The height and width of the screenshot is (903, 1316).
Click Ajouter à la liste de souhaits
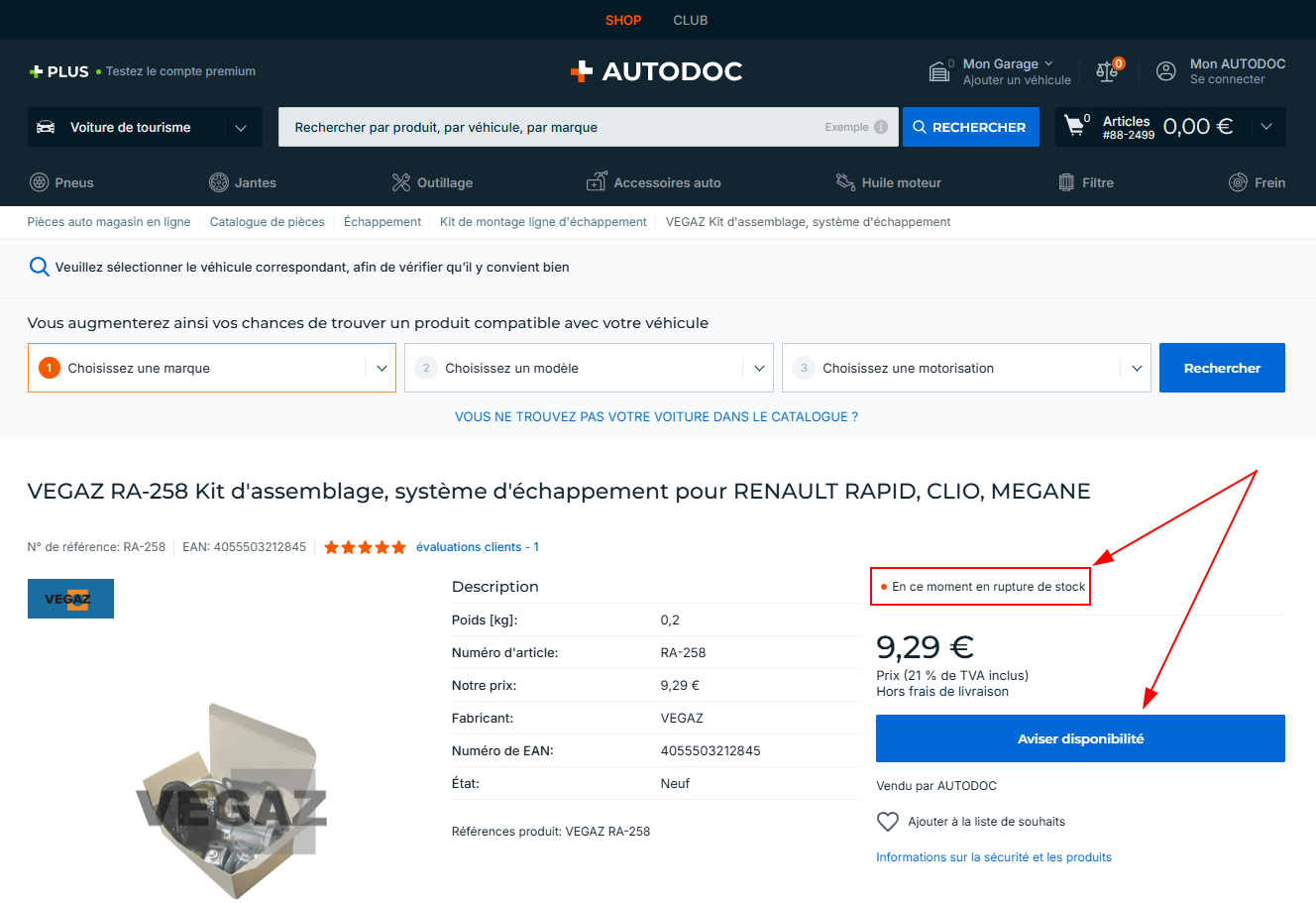pos(987,822)
